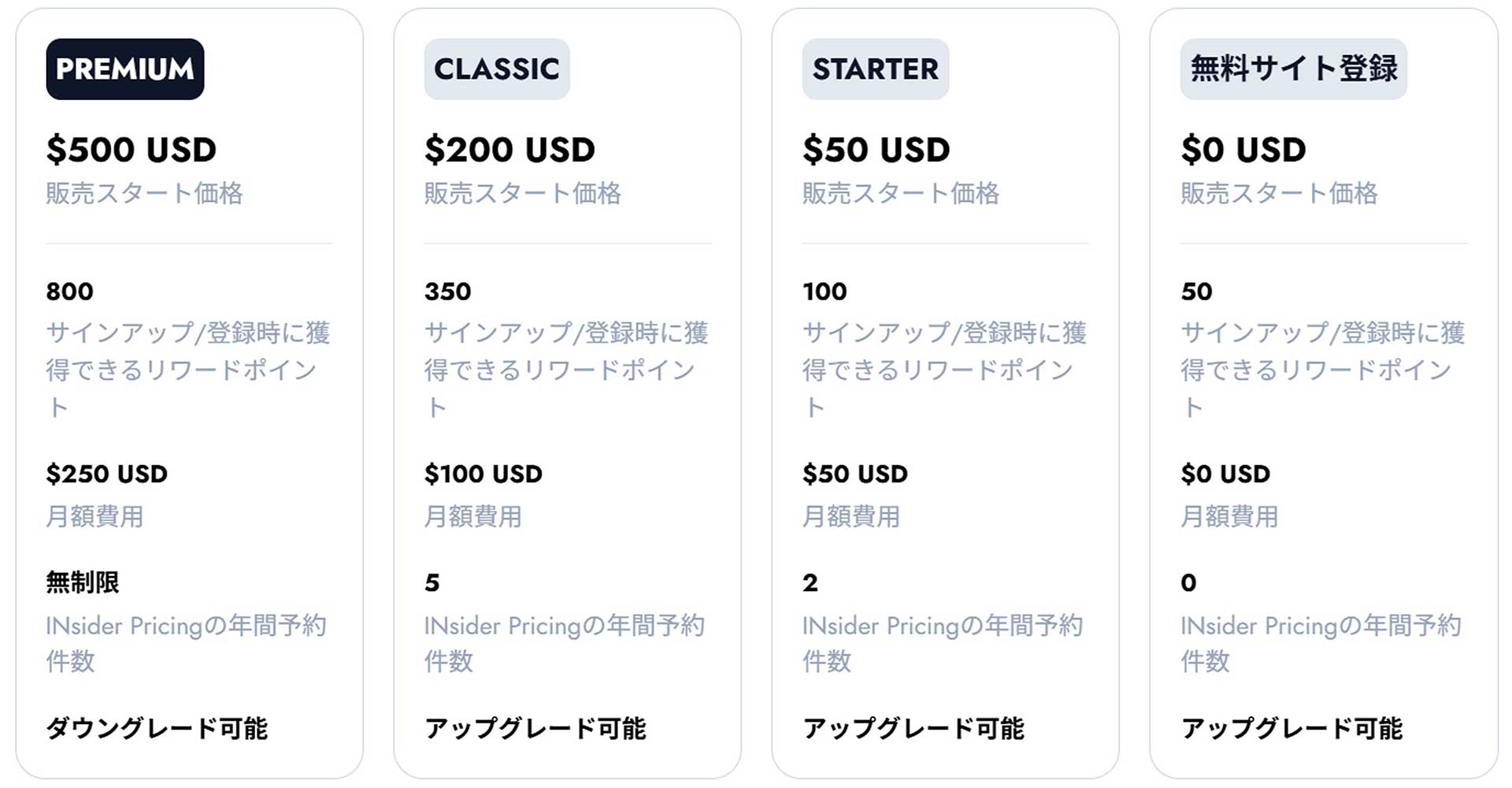The width and height of the screenshot is (1512, 788).
Task: Click the $250 USD monthly fee
Action: pos(107,474)
